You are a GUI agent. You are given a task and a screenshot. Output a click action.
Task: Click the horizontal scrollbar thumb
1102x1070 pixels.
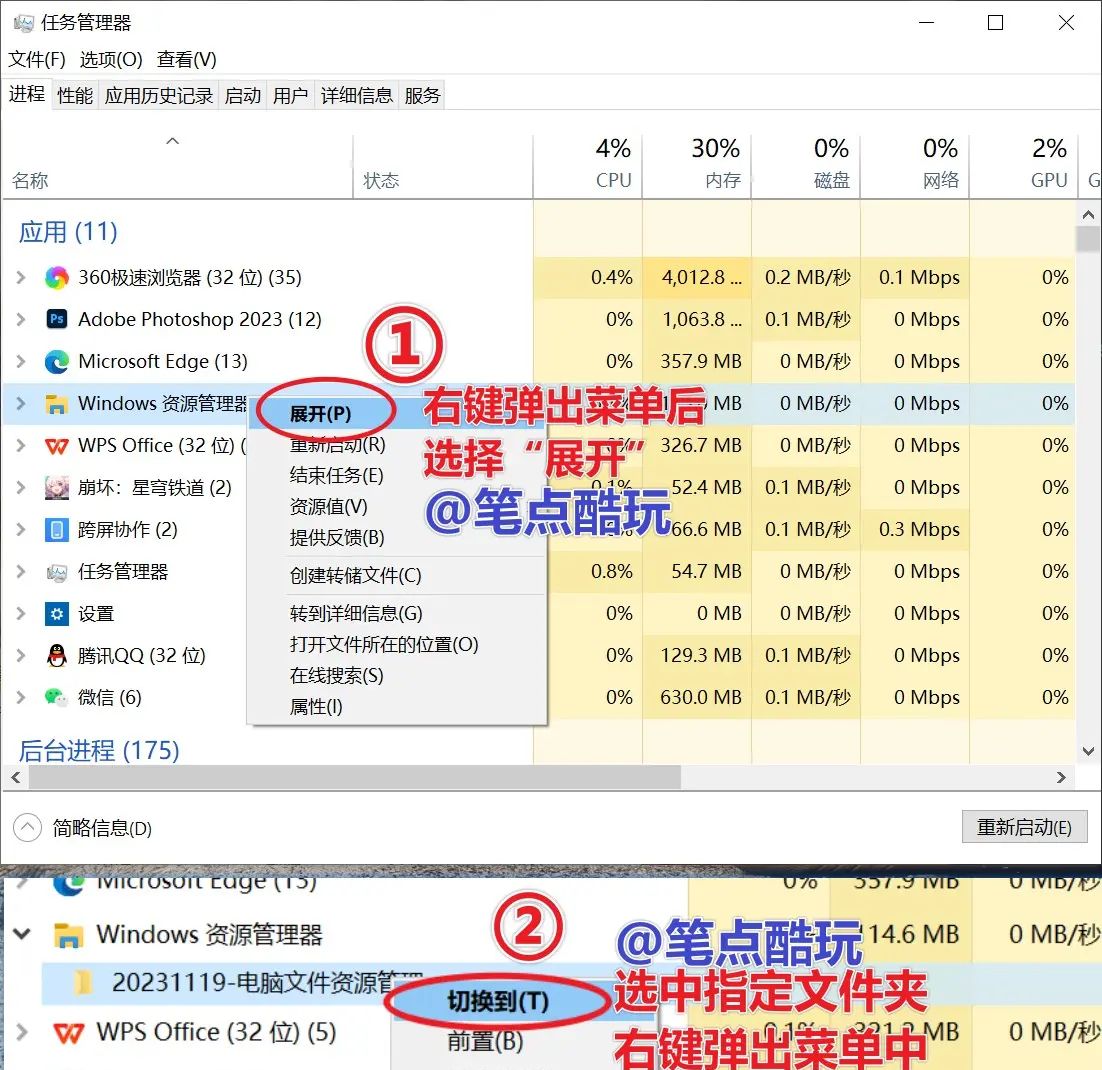coord(355,778)
